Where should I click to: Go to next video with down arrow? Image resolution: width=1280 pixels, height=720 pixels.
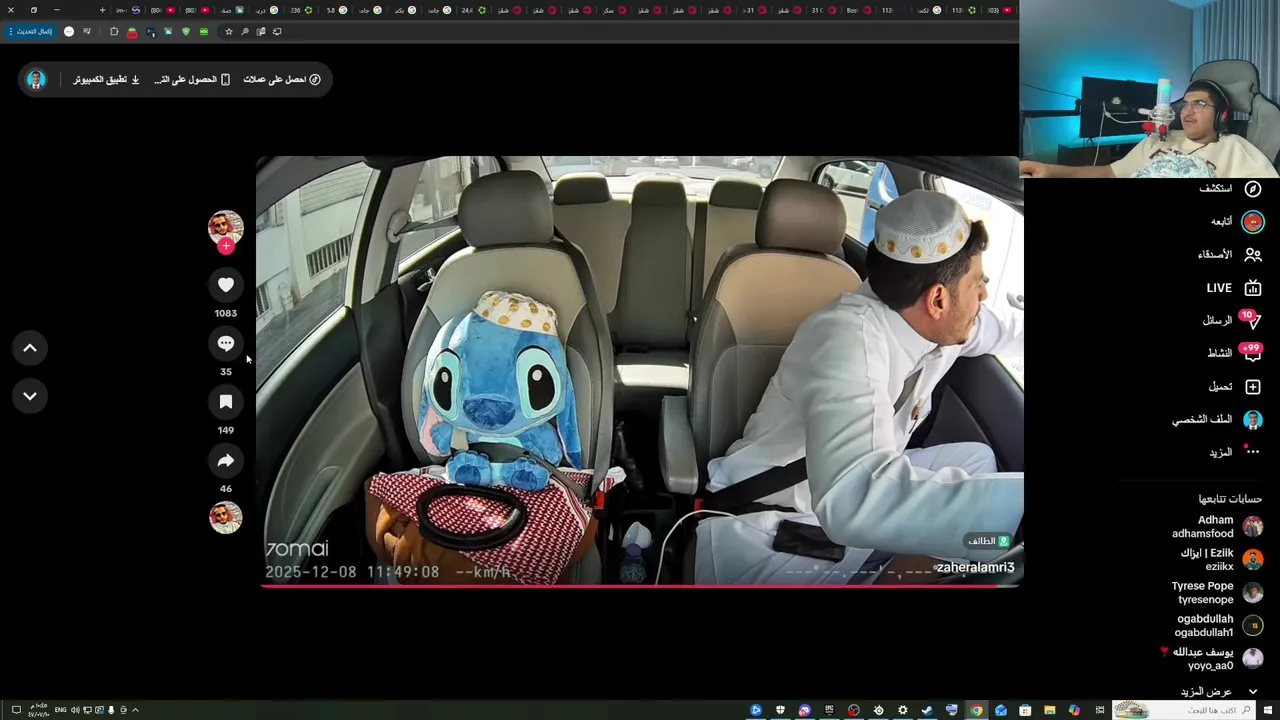pyautogui.click(x=30, y=396)
